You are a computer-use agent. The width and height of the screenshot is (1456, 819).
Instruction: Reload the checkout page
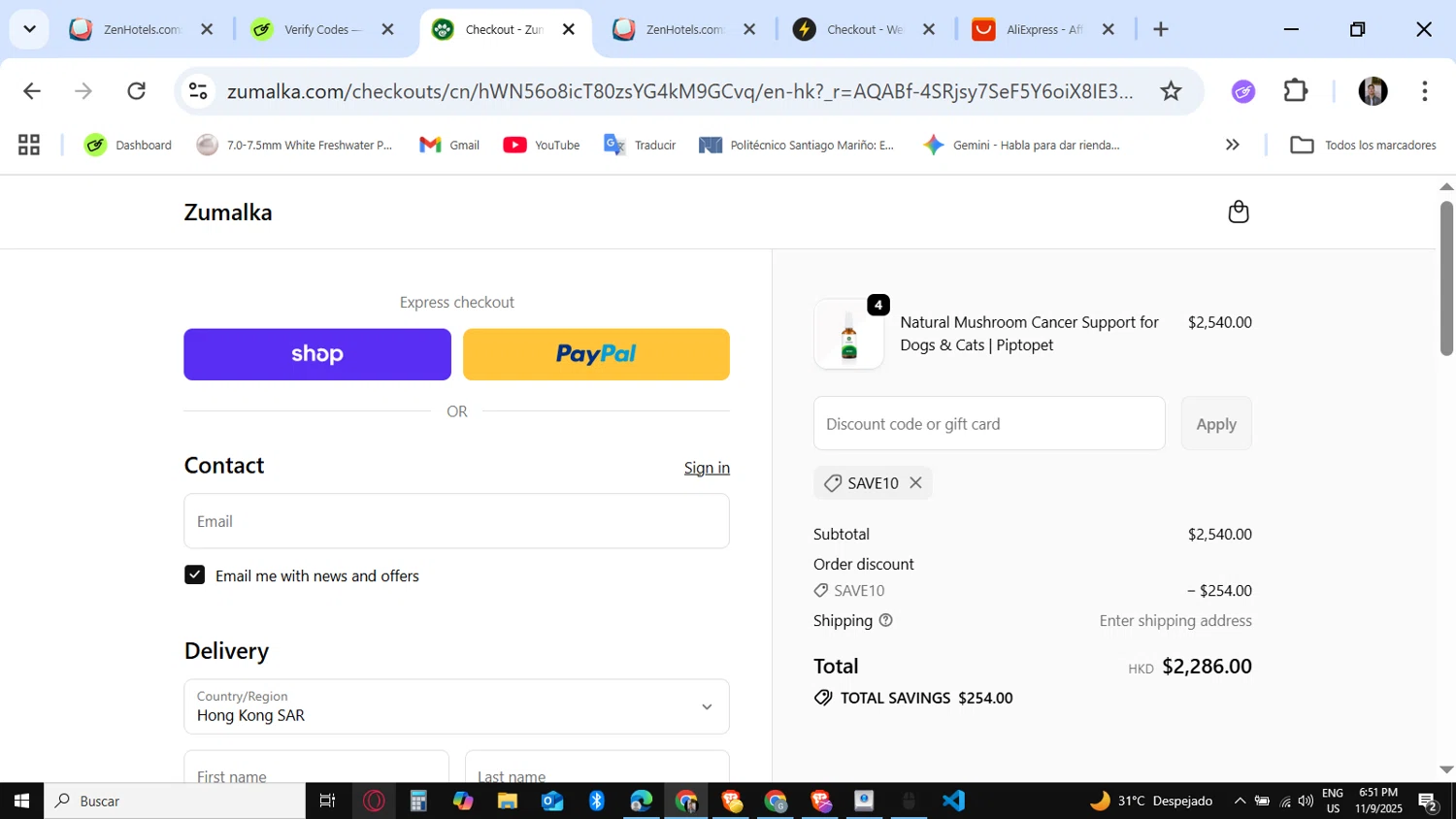click(x=137, y=91)
